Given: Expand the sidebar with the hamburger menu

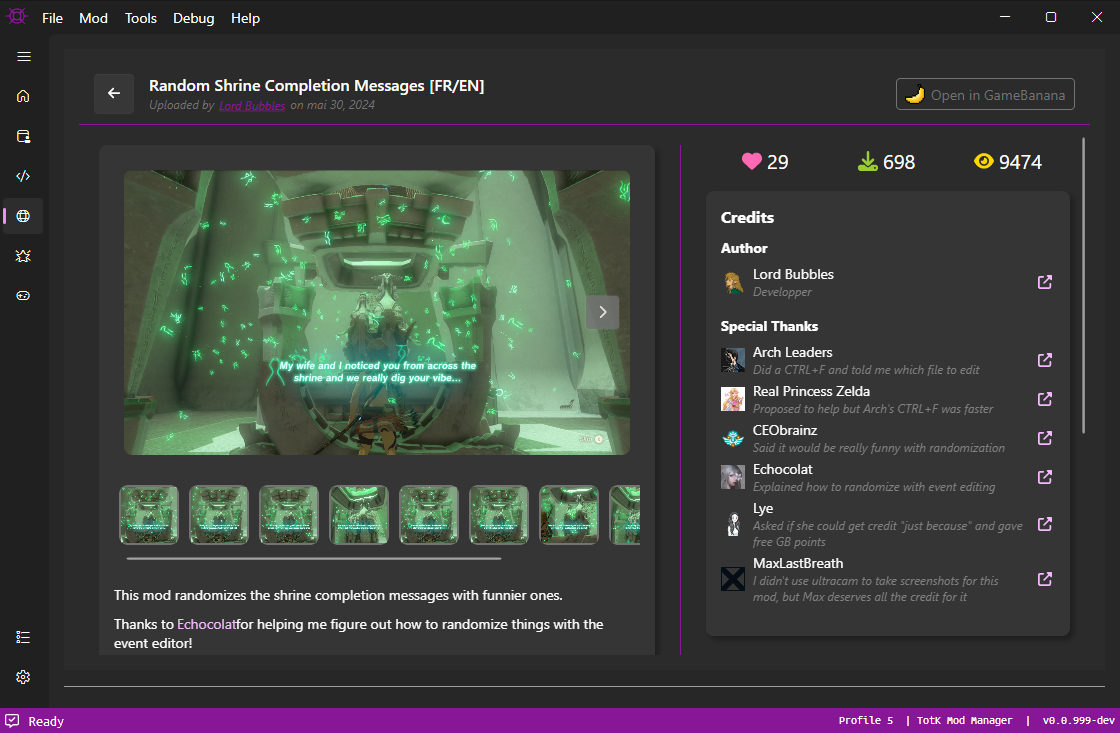Looking at the screenshot, I should (x=23, y=57).
